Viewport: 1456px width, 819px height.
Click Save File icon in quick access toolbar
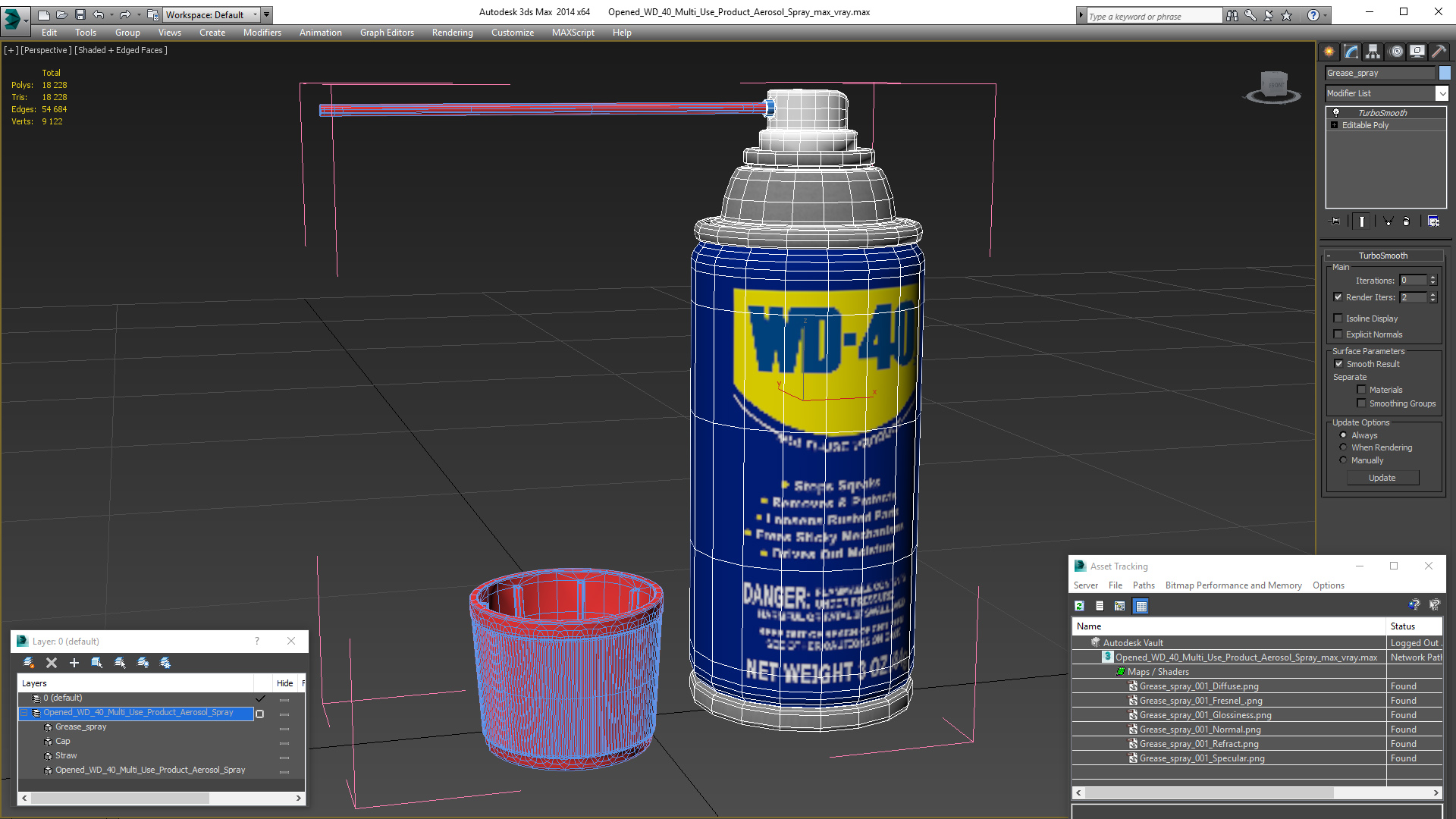pyautogui.click(x=80, y=14)
